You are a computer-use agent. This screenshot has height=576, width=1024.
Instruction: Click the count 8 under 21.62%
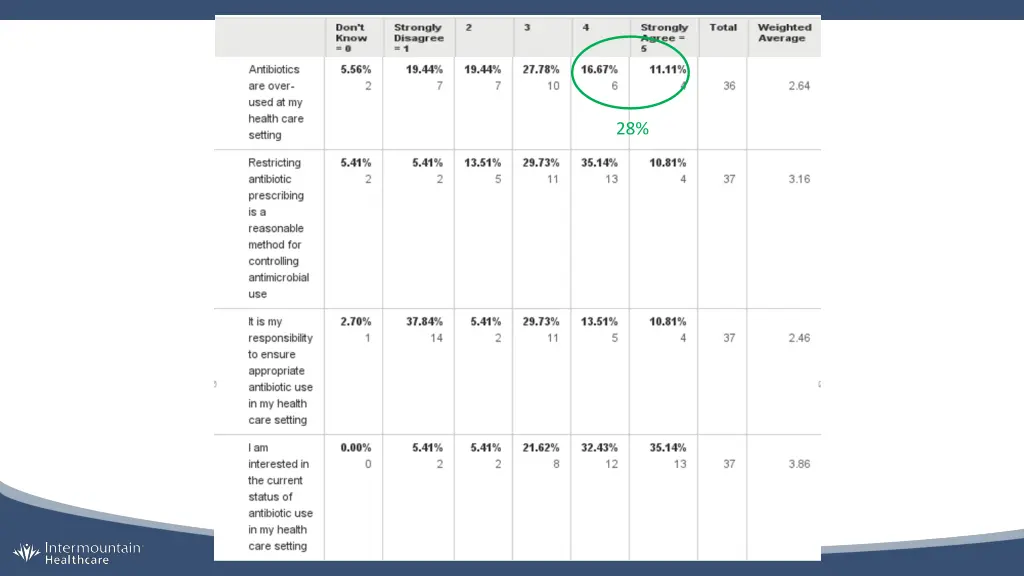556,464
